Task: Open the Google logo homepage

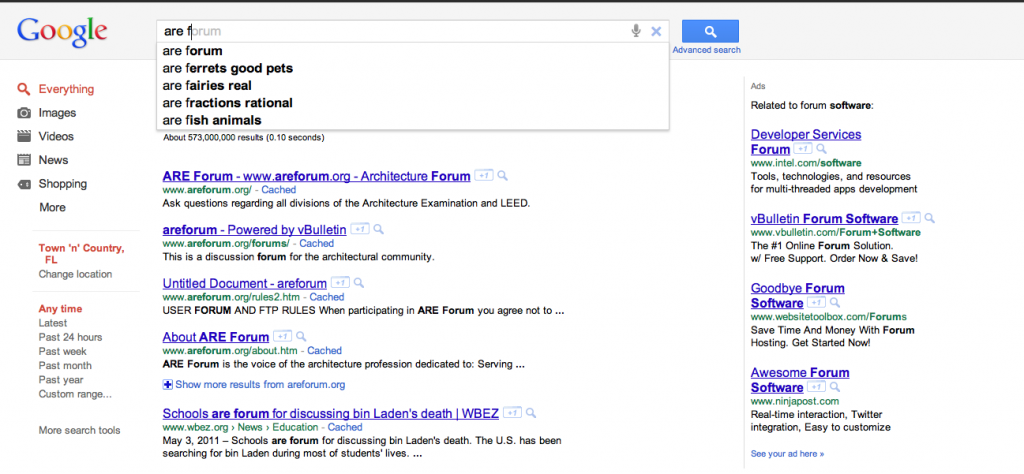Action: click(62, 33)
